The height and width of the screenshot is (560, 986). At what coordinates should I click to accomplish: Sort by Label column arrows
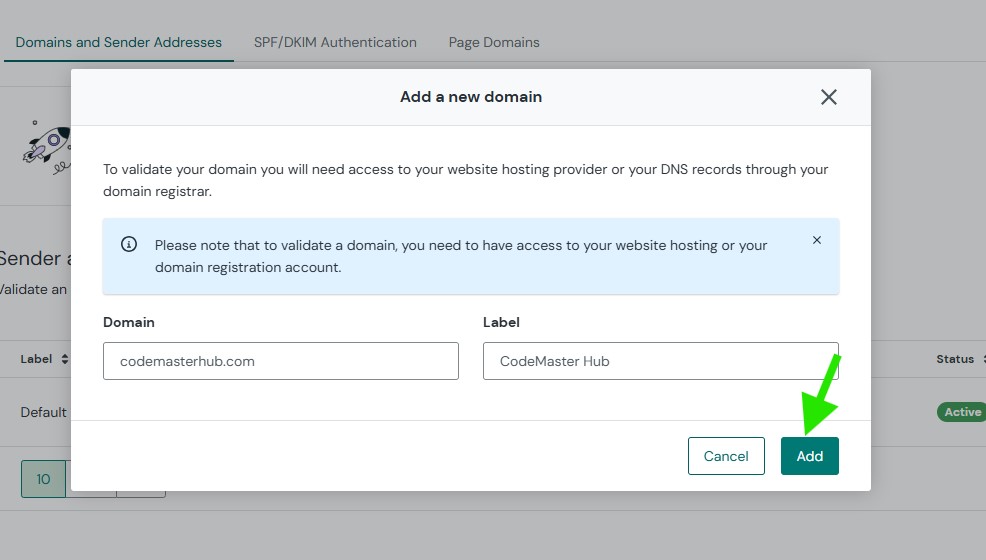[x=65, y=359]
